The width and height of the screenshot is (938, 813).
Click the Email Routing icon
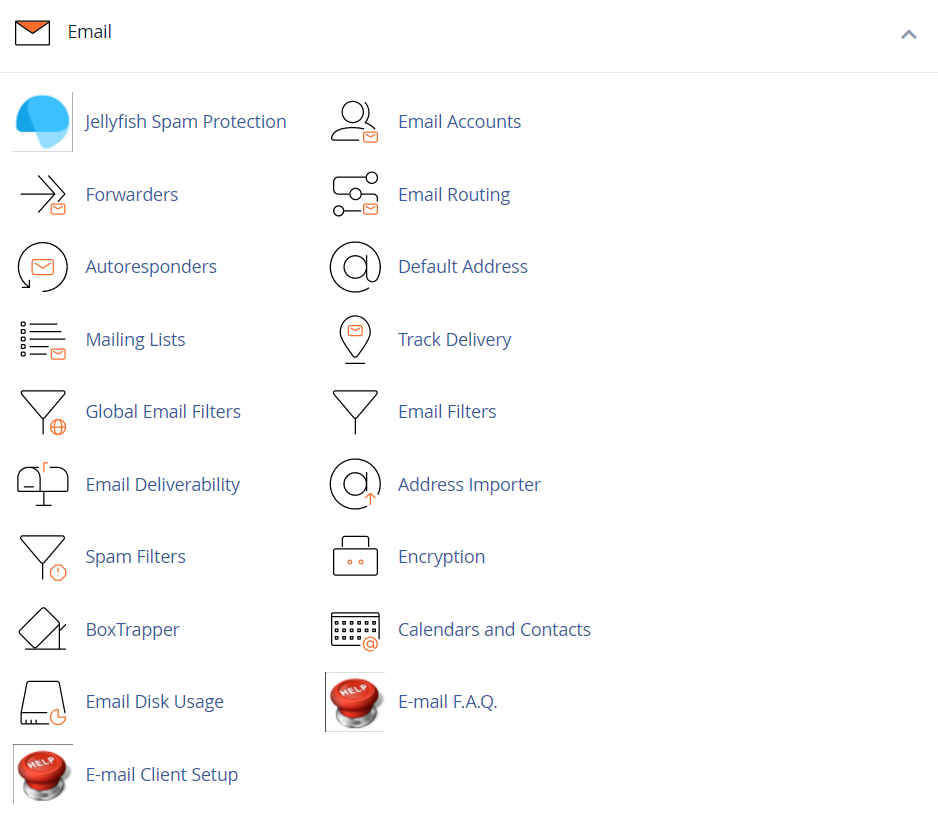click(355, 195)
